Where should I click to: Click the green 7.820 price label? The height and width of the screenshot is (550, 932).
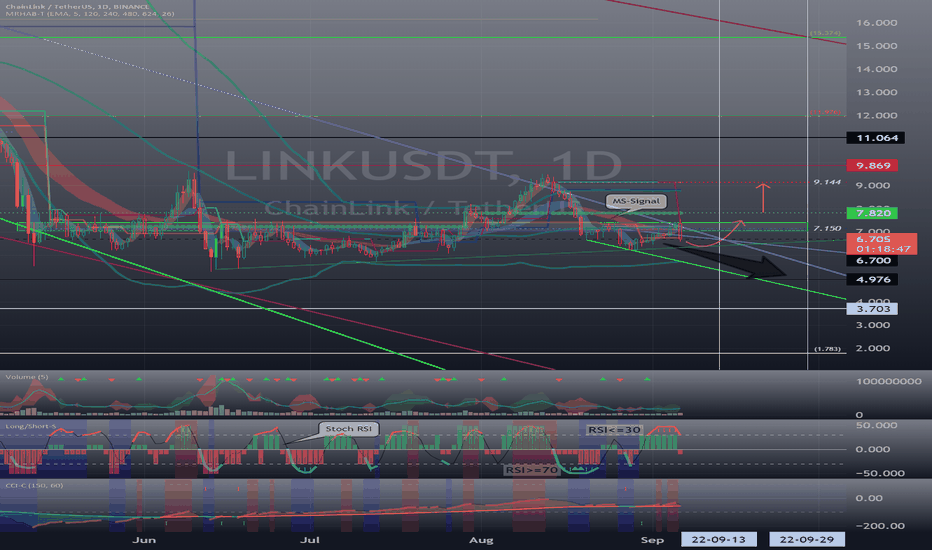pos(872,213)
